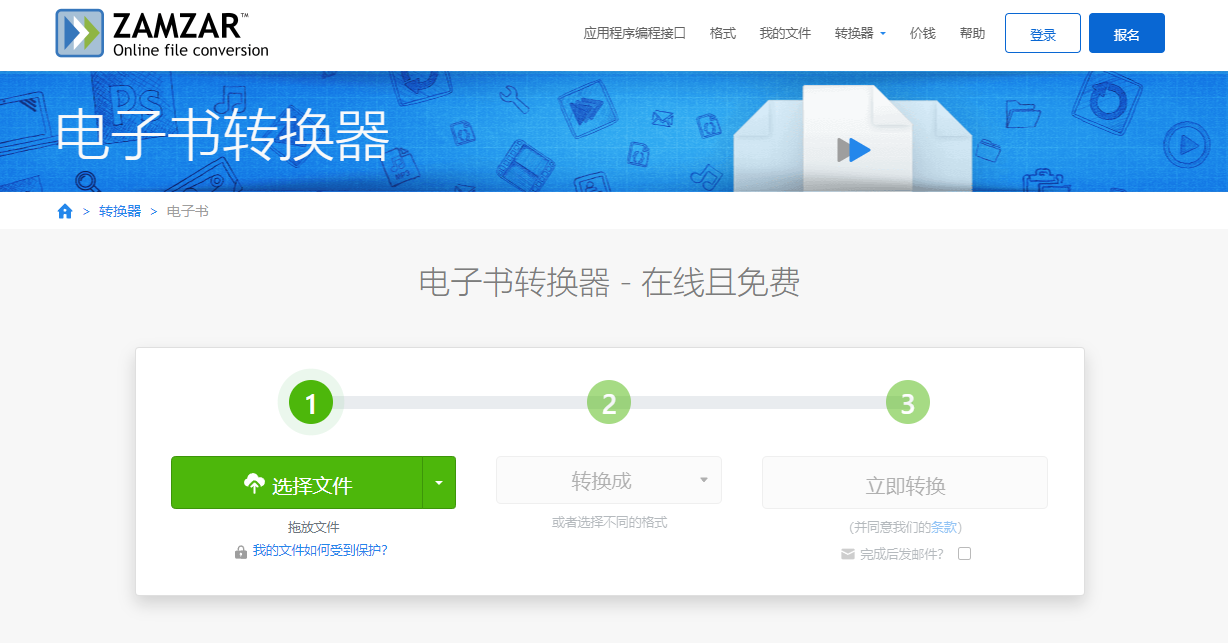Click the envelope icon near email option
The image size is (1228, 643).
tap(848, 554)
